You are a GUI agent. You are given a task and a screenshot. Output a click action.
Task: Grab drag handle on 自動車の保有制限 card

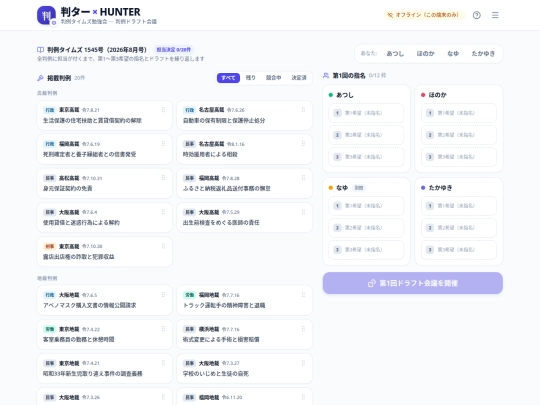[x=303, y=110]
